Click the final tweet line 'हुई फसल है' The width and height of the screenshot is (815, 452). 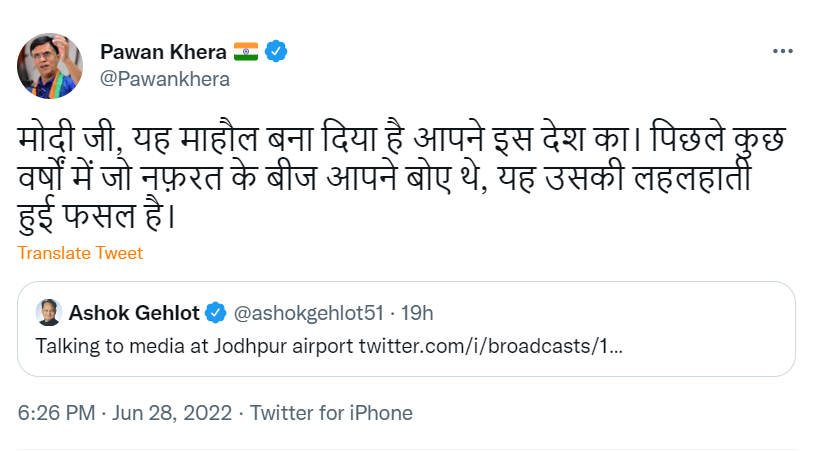point(95,213)
